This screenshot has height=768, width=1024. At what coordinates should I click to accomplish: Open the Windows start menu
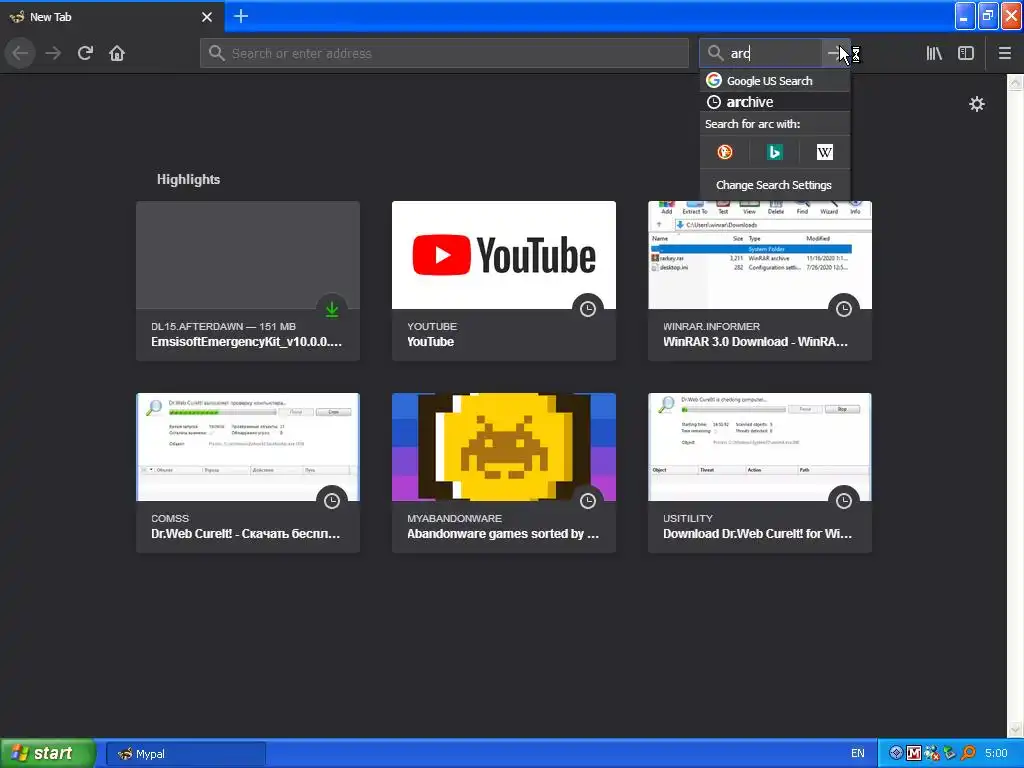(x=47, y=754)
